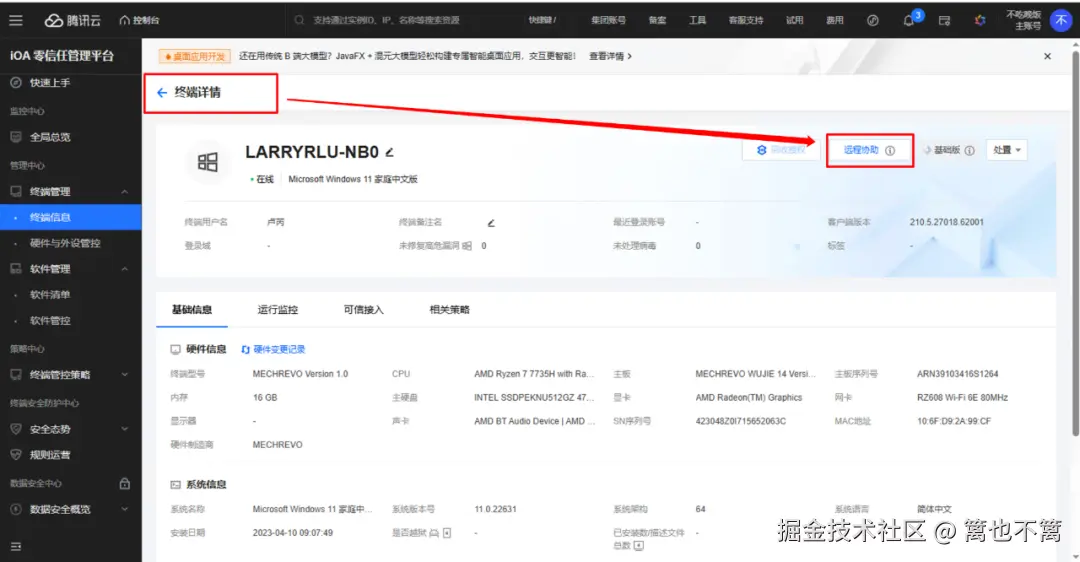Collapse the 软件管理 section

click(125, 269)
